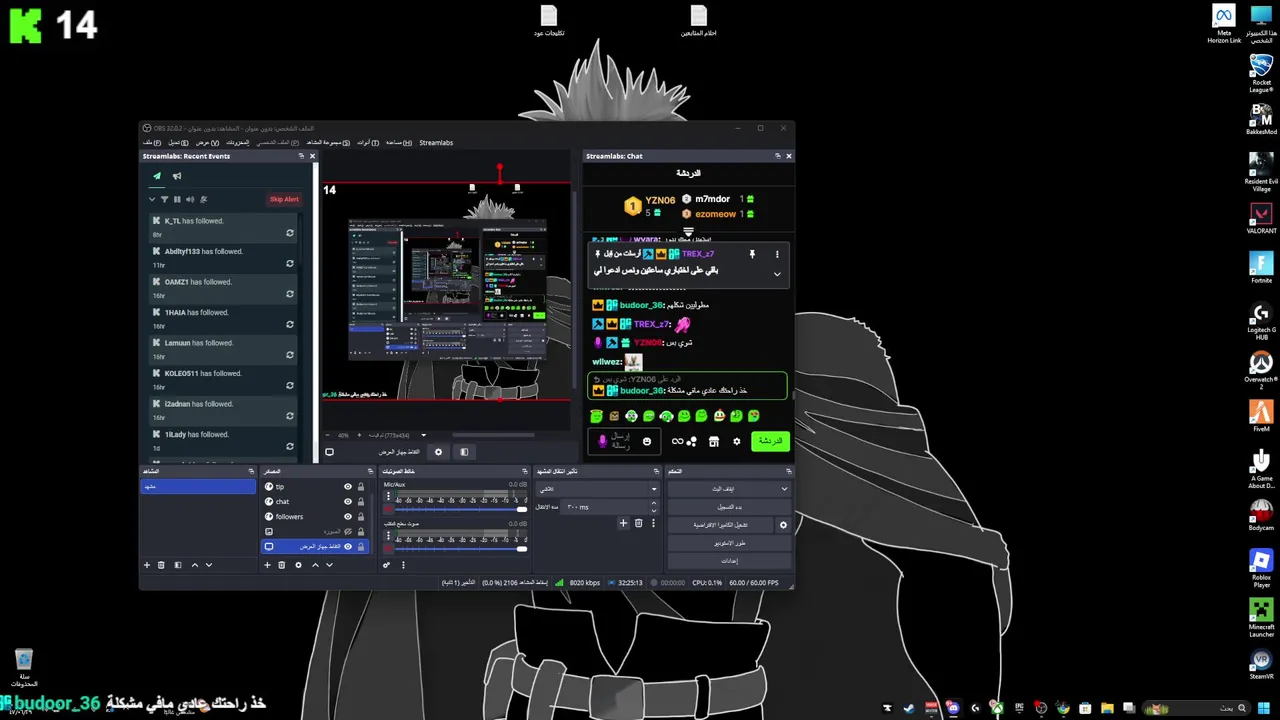The width and height of the screenshot is (1280, 720).
Task: Open Rocket League desktop shortcut
Action: 1261,72
